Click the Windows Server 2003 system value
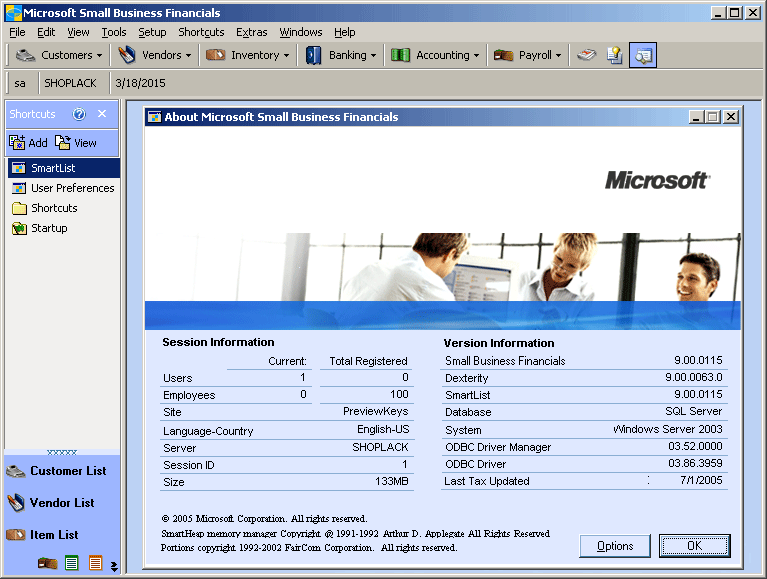Viewport: 767px width, 579px height. coord(668,429)
